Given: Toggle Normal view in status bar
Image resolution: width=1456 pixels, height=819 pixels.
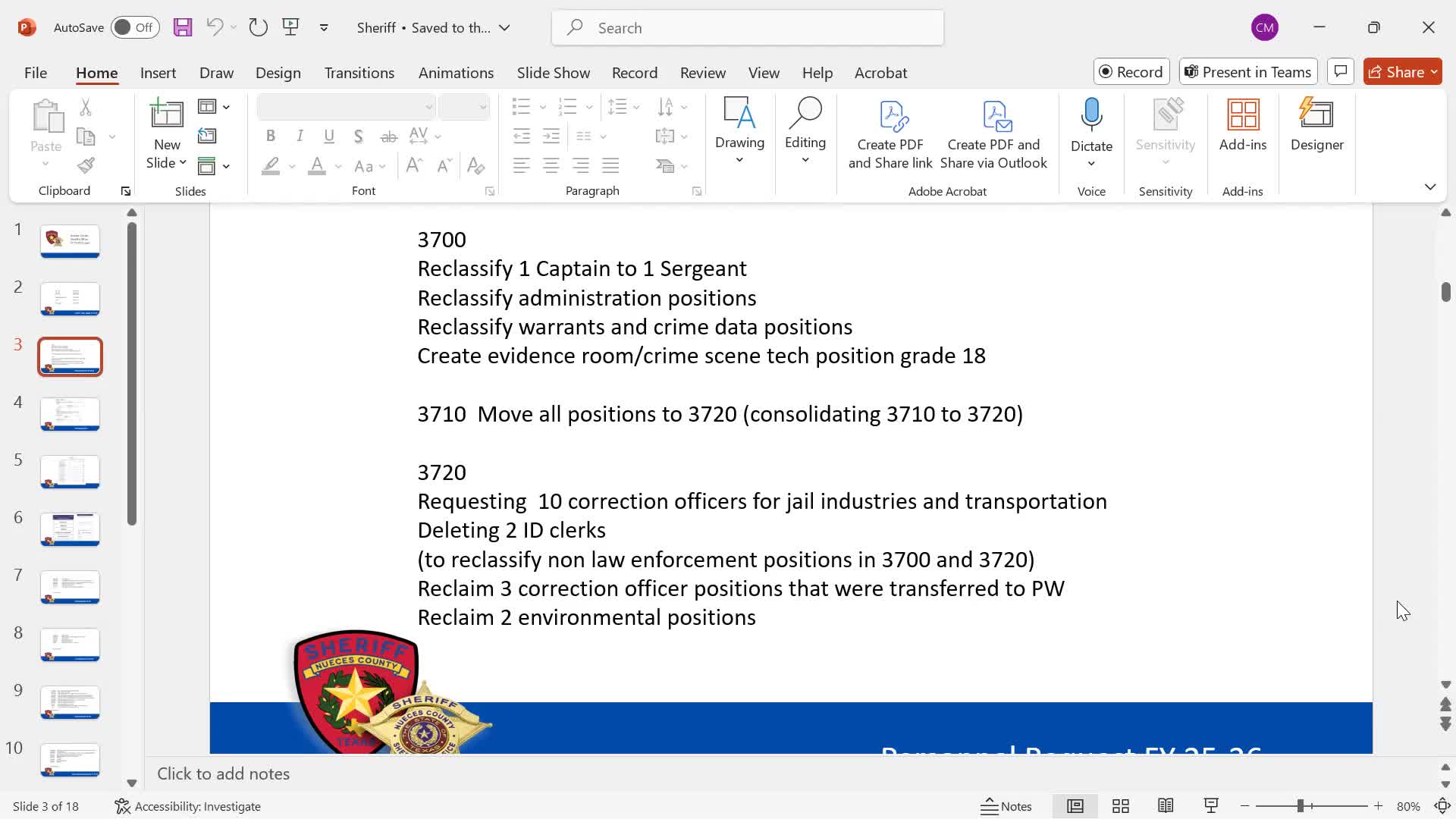Looking at the screenshot, I should coord(1075,806).
